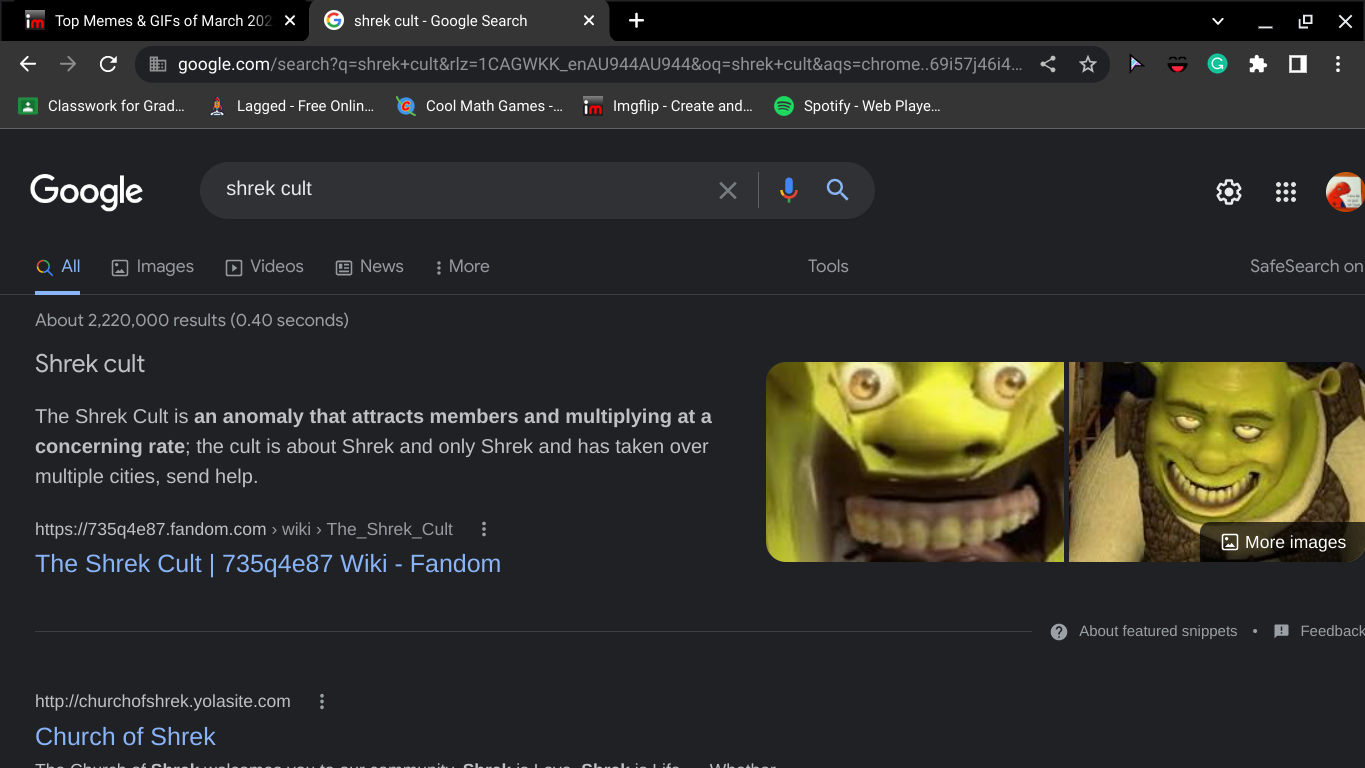This screenshot has height=768, width=1365.
Task: Click About featured snippets help icon
Action: (1059, 632)
